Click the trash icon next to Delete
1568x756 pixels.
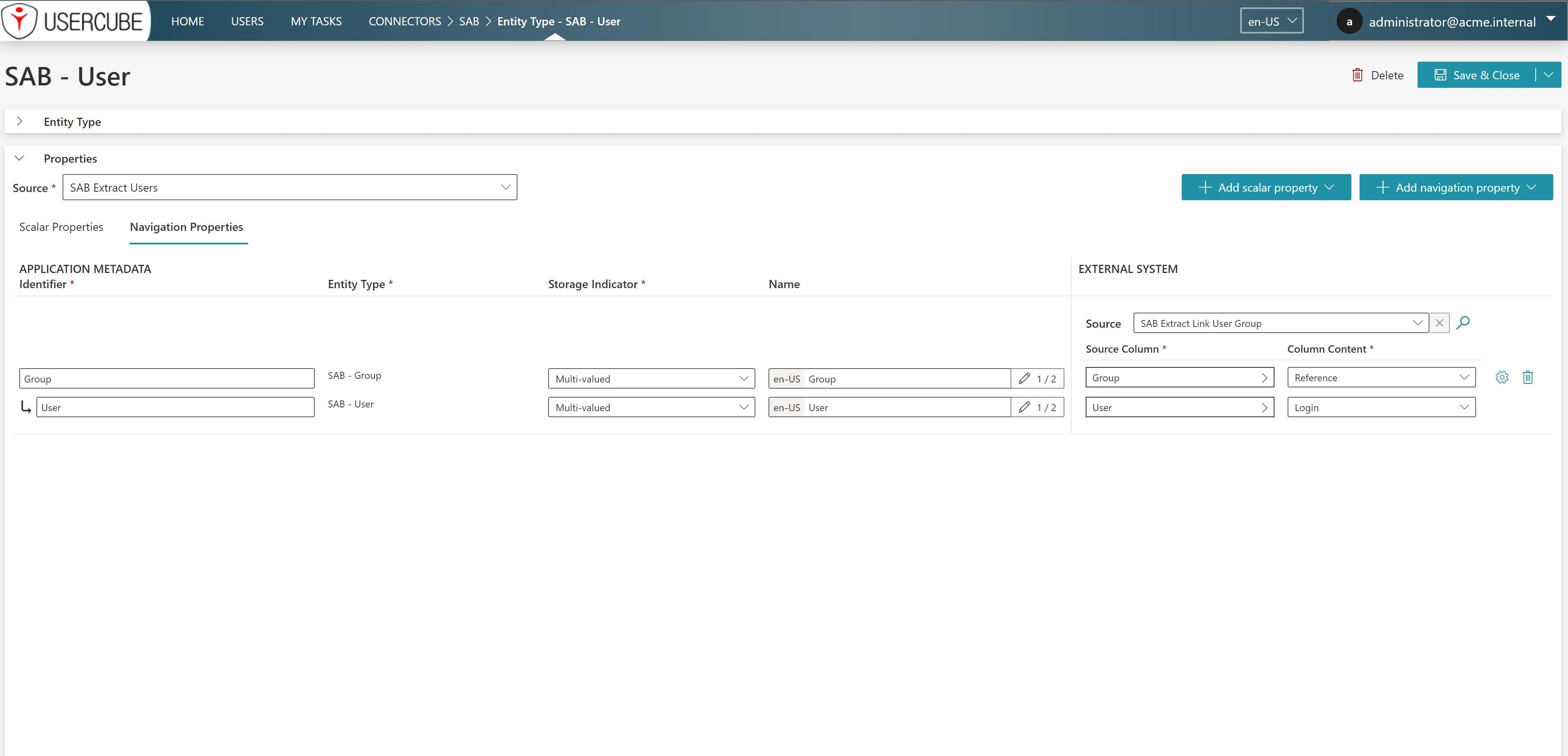(x=1357, y=75)
